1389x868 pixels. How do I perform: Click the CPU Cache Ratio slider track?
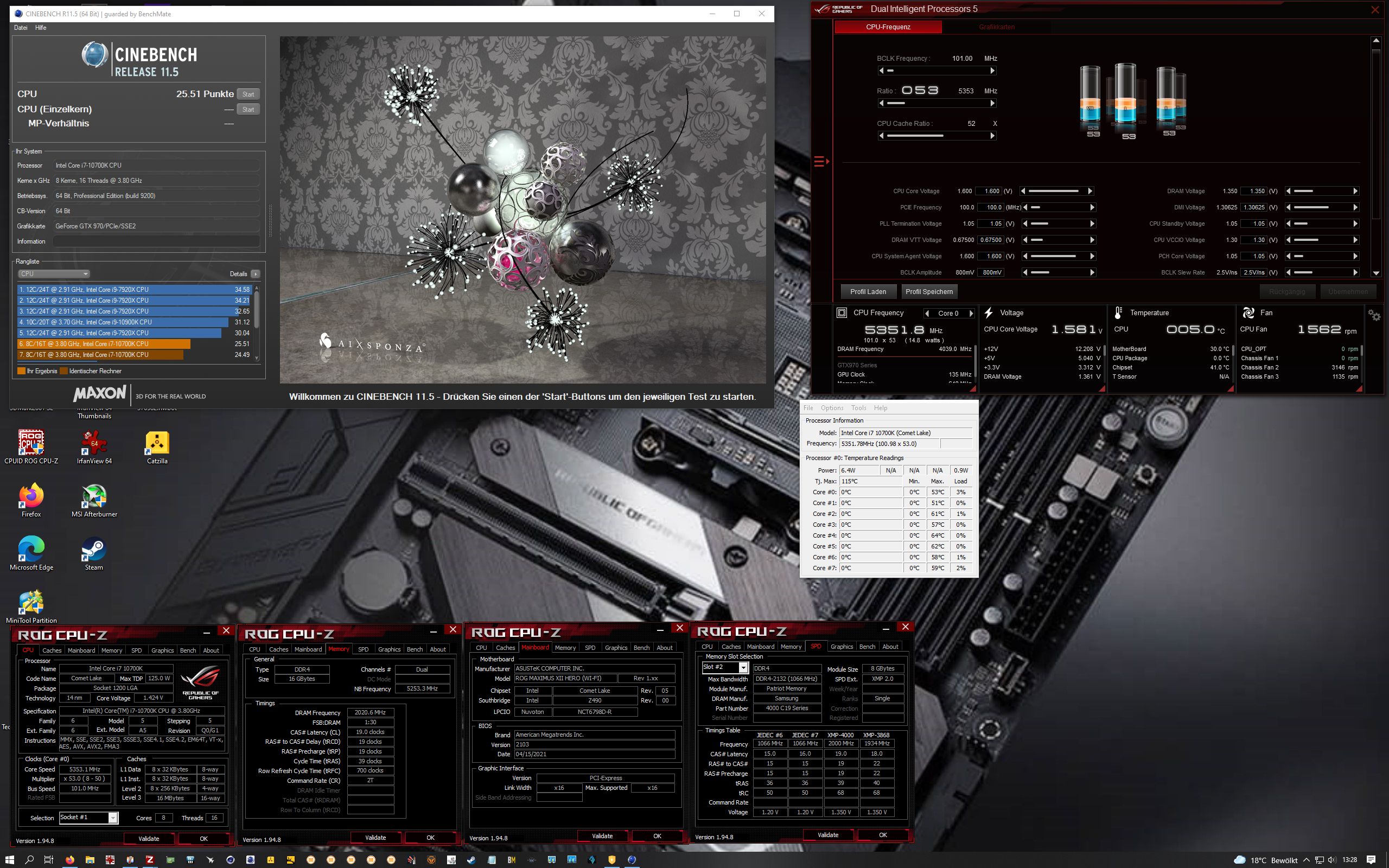coord(936,136)
